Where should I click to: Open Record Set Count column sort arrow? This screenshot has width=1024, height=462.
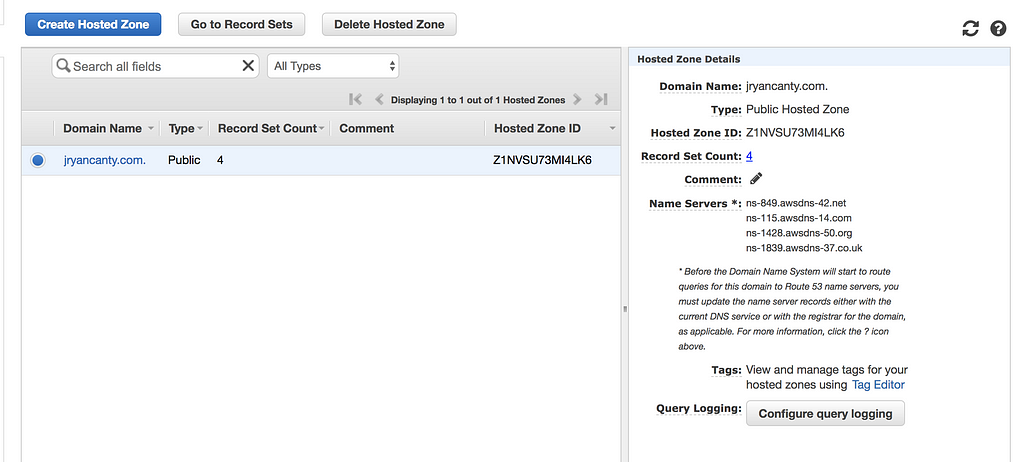321,129
